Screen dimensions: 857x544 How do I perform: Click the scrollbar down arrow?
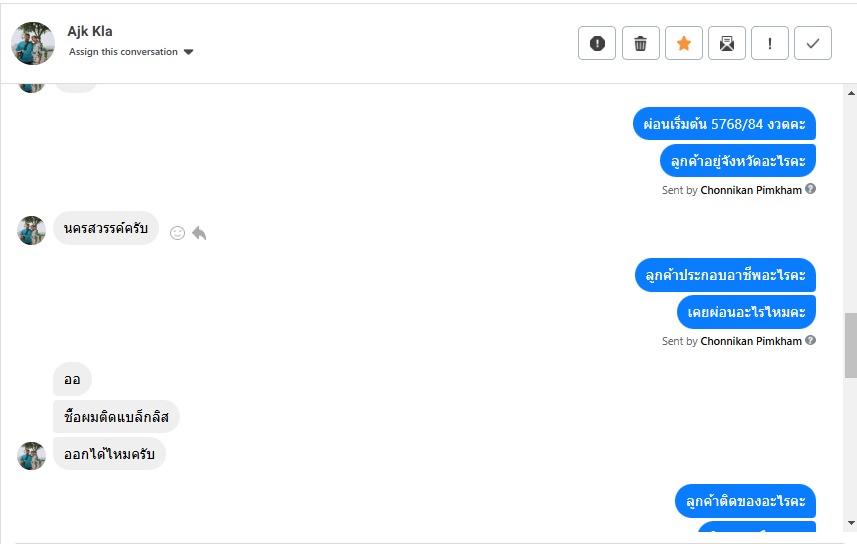(850, 522)
